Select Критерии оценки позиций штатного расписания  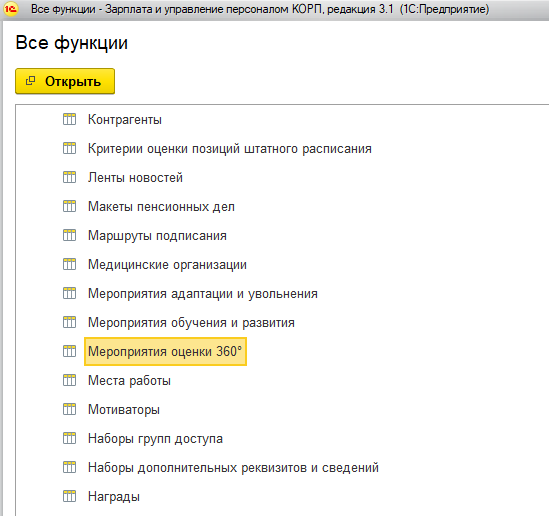pyautogui.click(x=230, y=149)
